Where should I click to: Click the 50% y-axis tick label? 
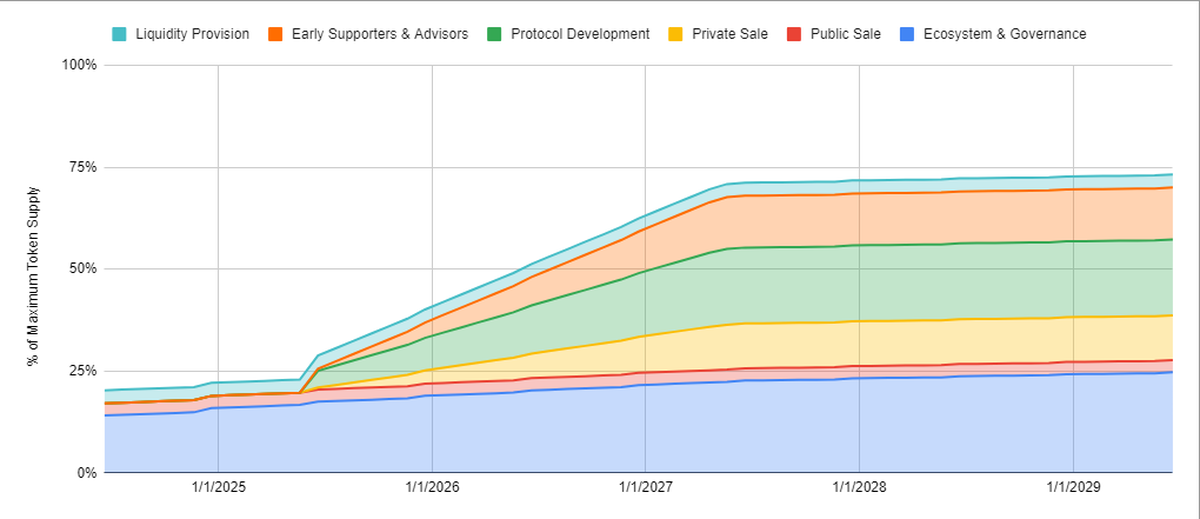[82, 269]
